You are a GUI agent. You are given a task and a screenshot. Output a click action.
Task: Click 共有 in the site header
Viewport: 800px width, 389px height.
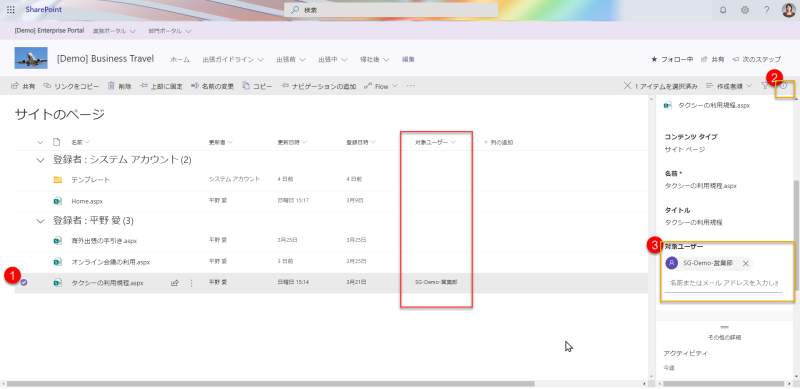[713, 59]
